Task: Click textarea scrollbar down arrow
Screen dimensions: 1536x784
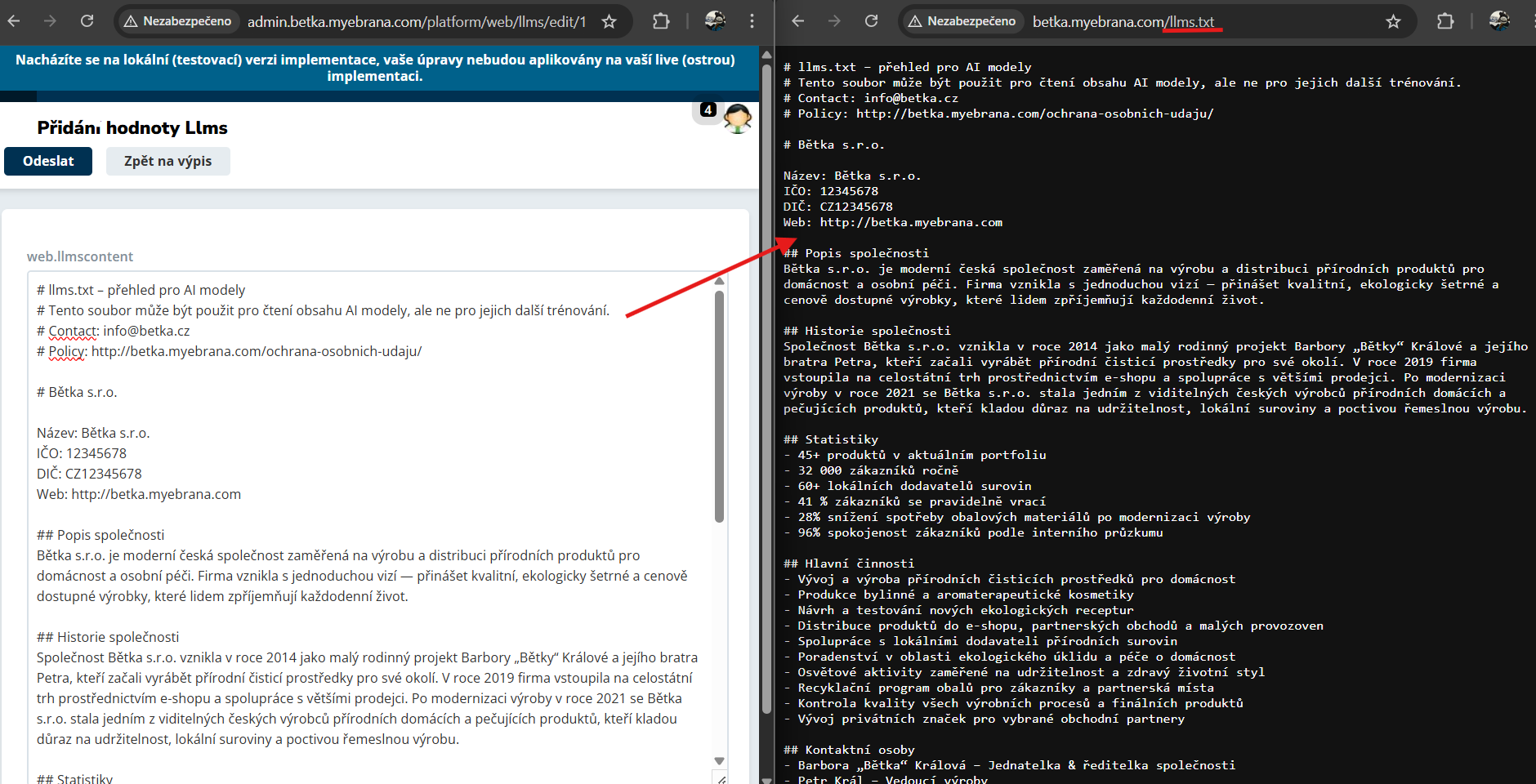Action: (x=719, y=760)
